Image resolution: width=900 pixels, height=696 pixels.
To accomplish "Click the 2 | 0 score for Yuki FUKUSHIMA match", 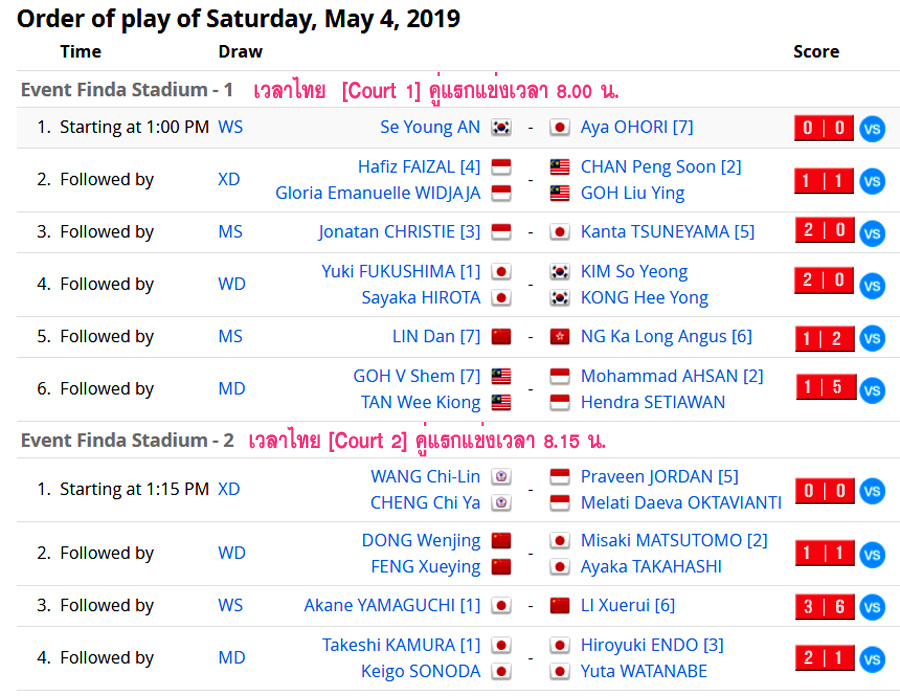I will 824,281.
